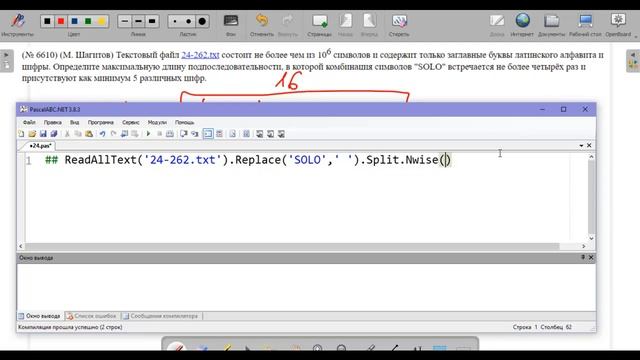Open the Инструменты tools menu in OpenBoard
The image size is (640, 360).
17,24
